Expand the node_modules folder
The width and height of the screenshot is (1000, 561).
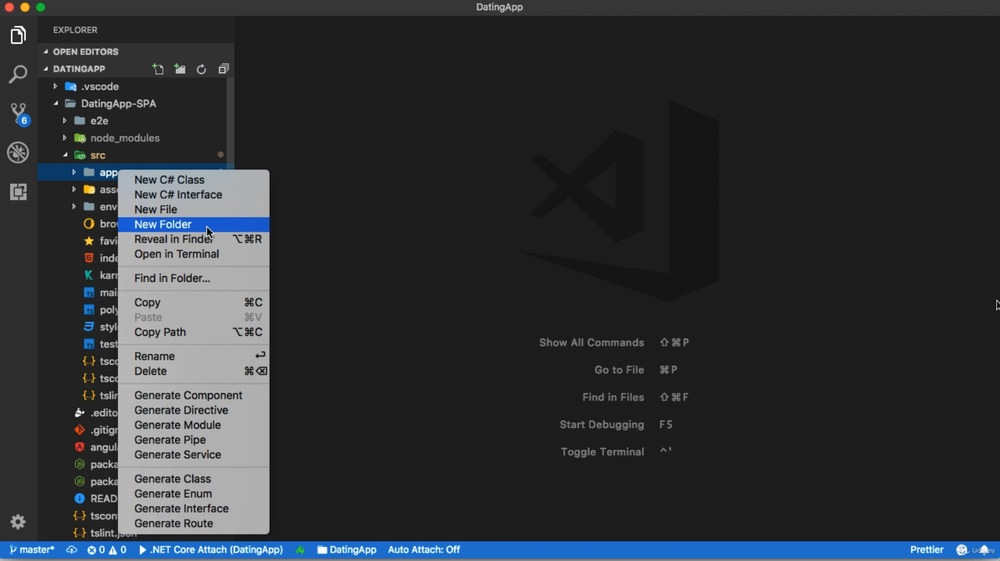pyautogui.click(x=64, y=138)
